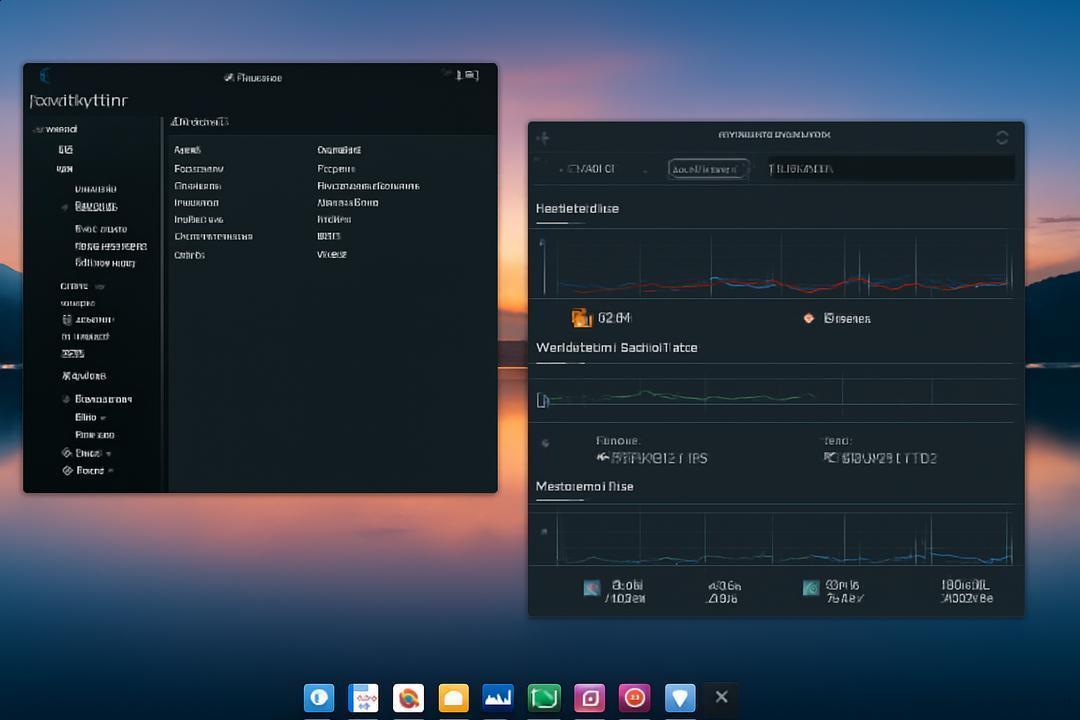Click the first graph section heading 'Heetleteidlise'
1080x720 pixels.
click(577, 208)
